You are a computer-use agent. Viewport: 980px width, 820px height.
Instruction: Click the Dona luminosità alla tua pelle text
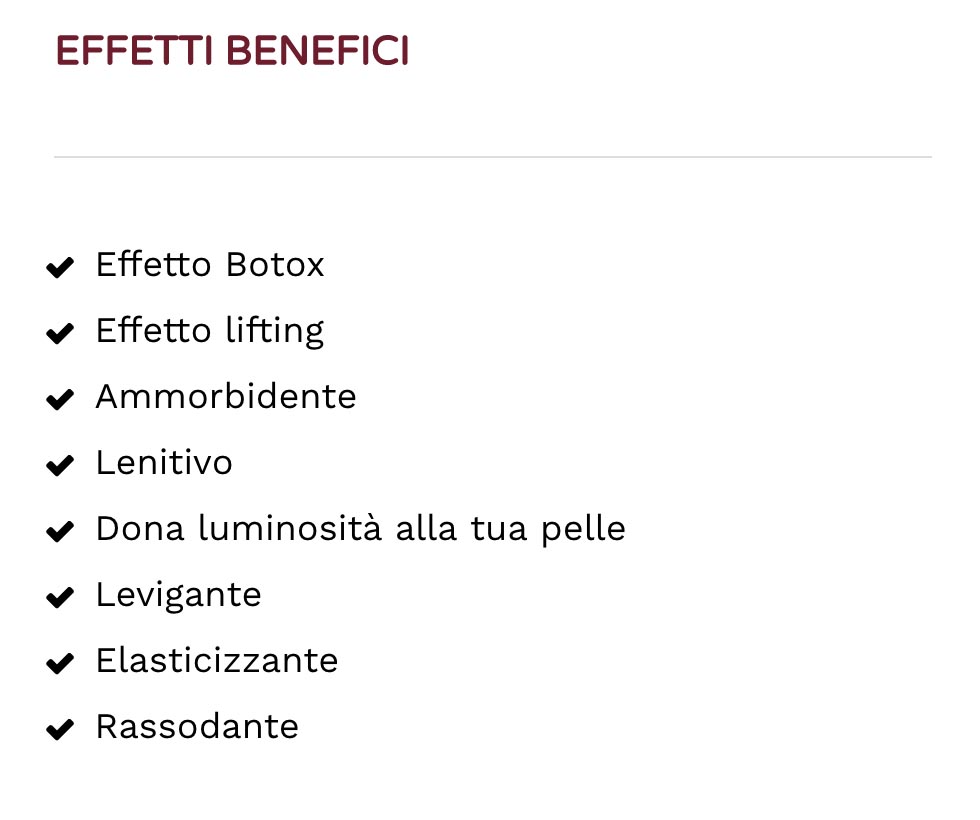[361, 529]
